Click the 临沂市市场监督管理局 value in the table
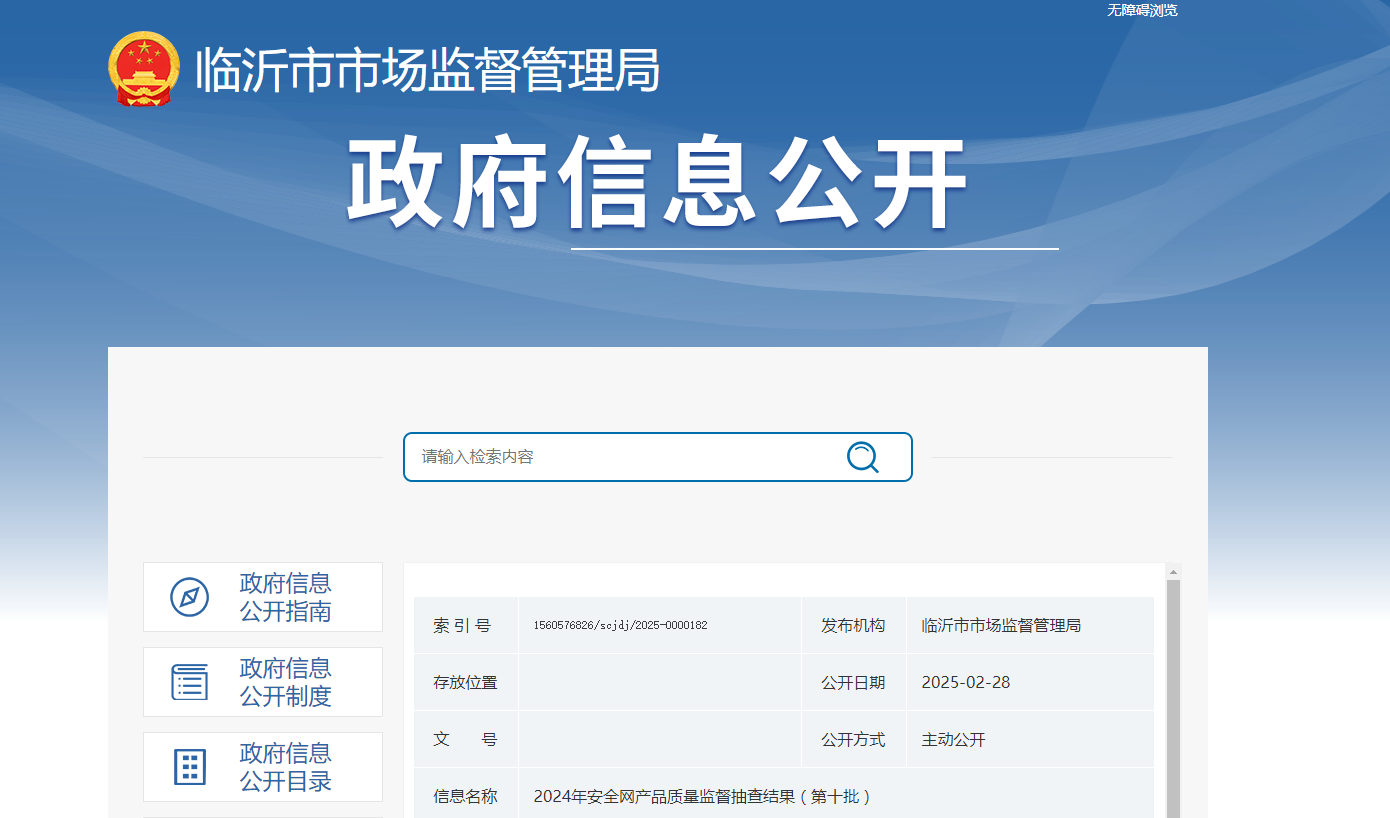Screen dimensions: 1390x818 [1001, 626]
